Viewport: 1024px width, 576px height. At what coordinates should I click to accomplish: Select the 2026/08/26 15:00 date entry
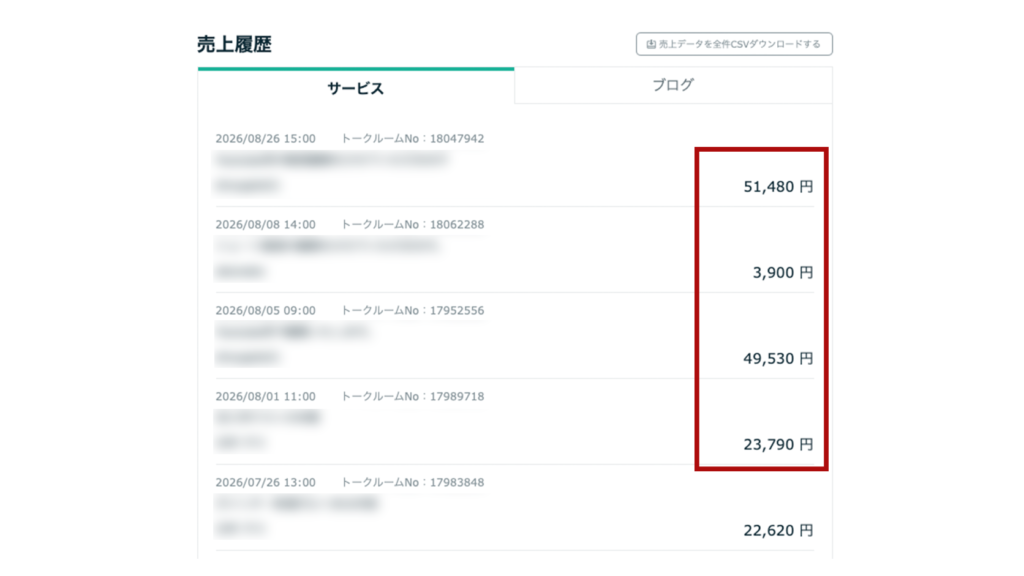pyautogui.click(x=265, y=138)
